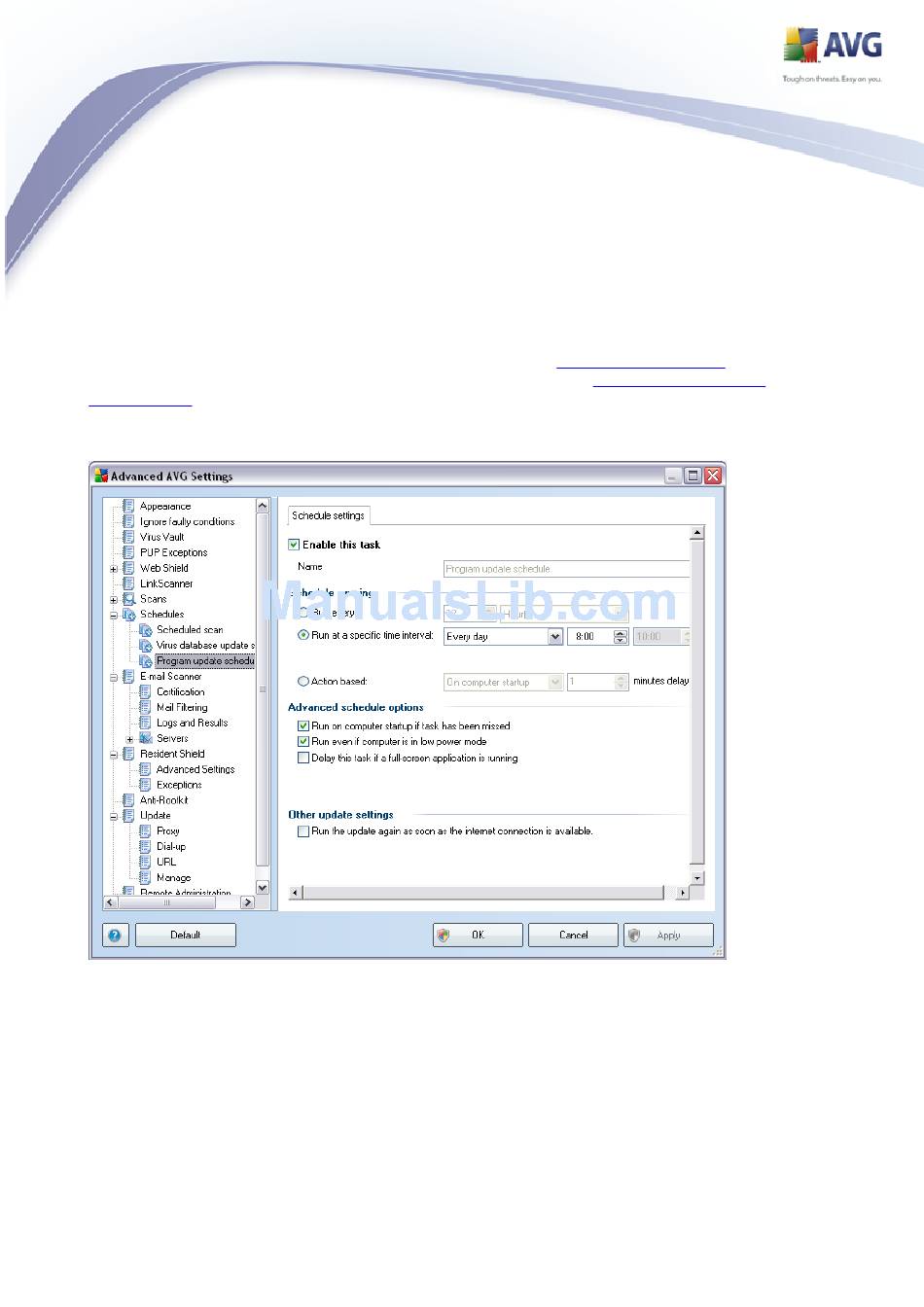Click the Name field showing Program update schedule
Image resolution: width=924 pixels, height=1307 pixels.
tap(566, 569)
